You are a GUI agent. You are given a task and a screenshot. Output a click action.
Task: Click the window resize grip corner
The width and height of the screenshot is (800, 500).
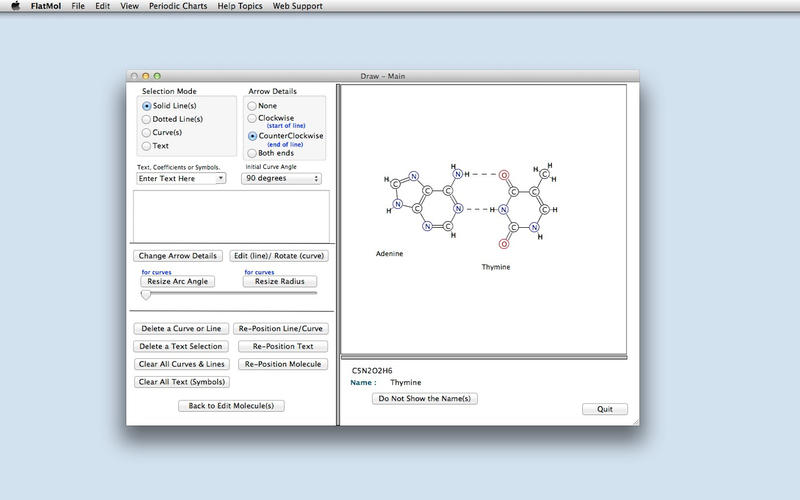click(634, 421)
